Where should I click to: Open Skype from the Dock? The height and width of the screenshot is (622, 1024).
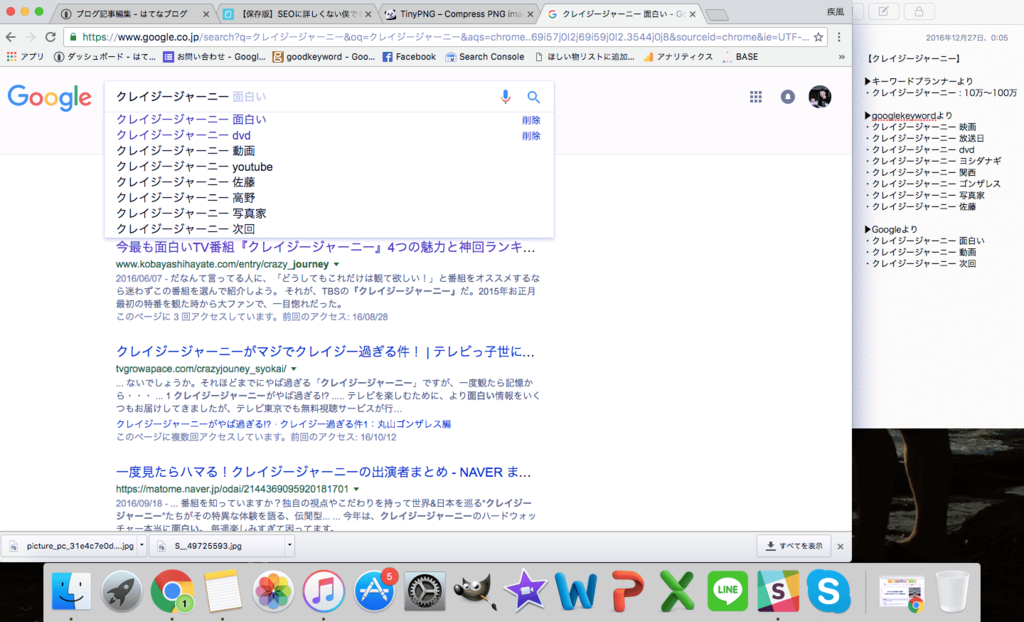tap(828, 591)
